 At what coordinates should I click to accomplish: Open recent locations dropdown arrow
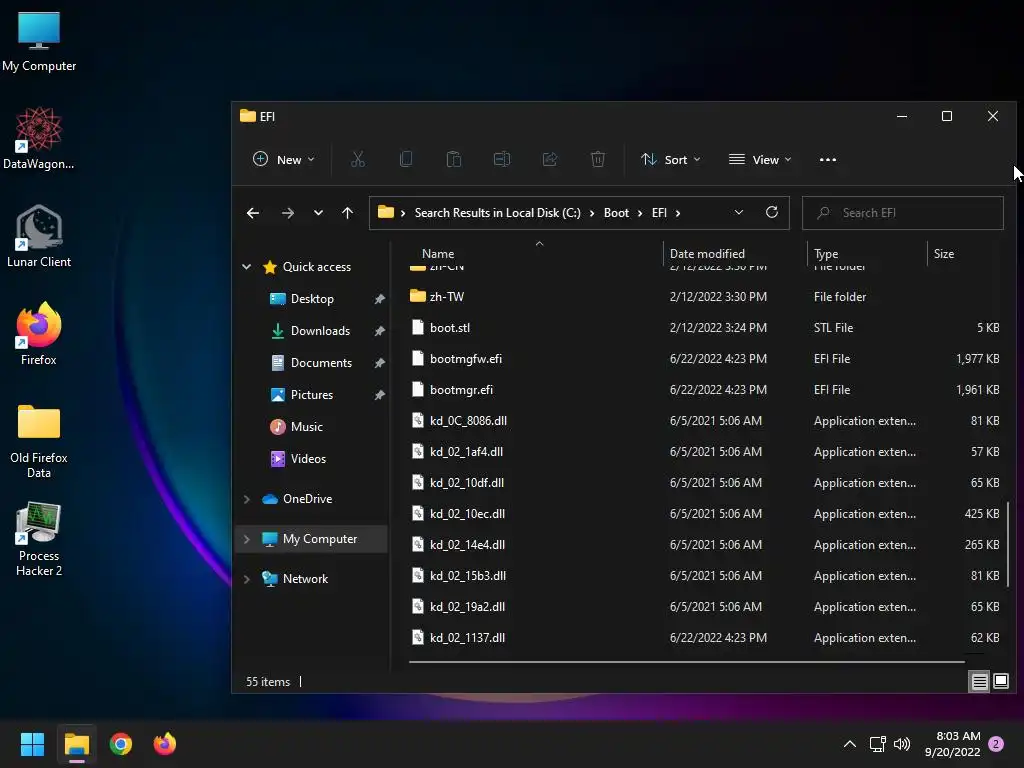318,213
